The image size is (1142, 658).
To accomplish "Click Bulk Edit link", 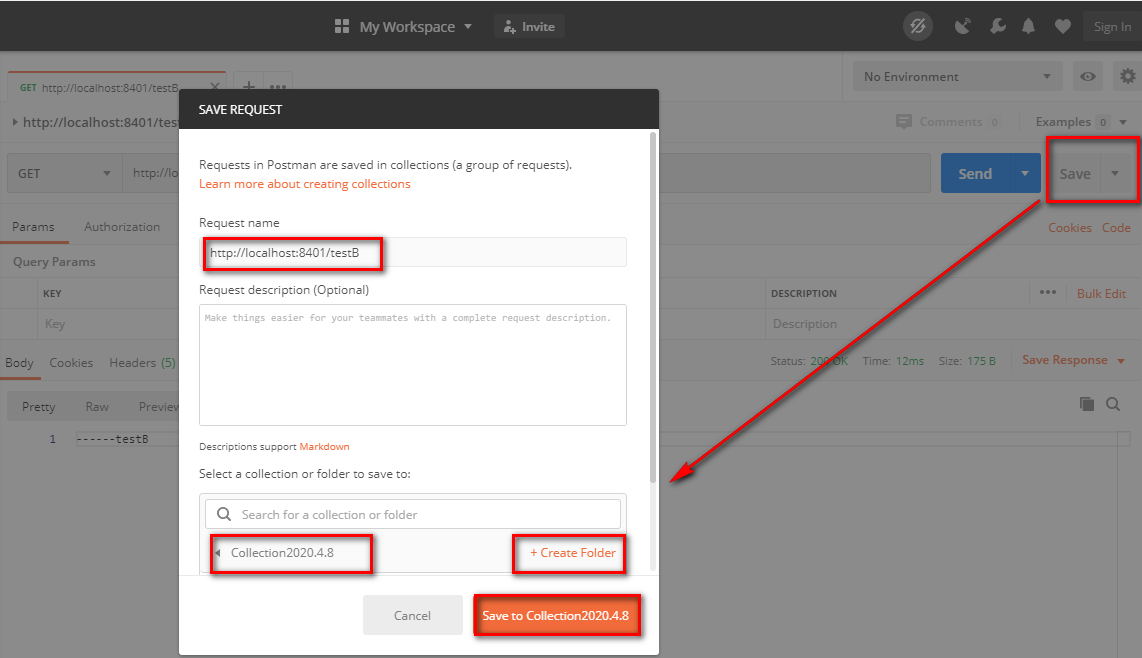I will click(1101, 293).
